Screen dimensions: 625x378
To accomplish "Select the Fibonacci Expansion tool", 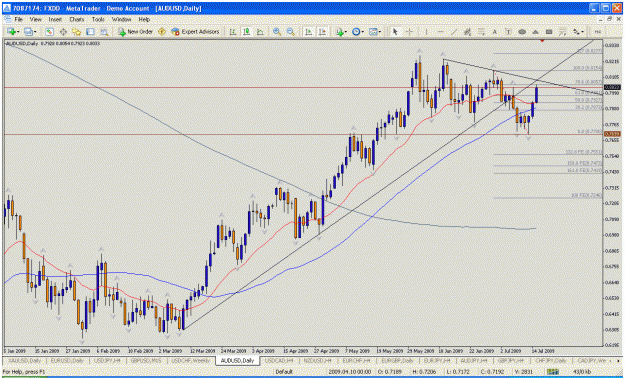I will 562,32.
